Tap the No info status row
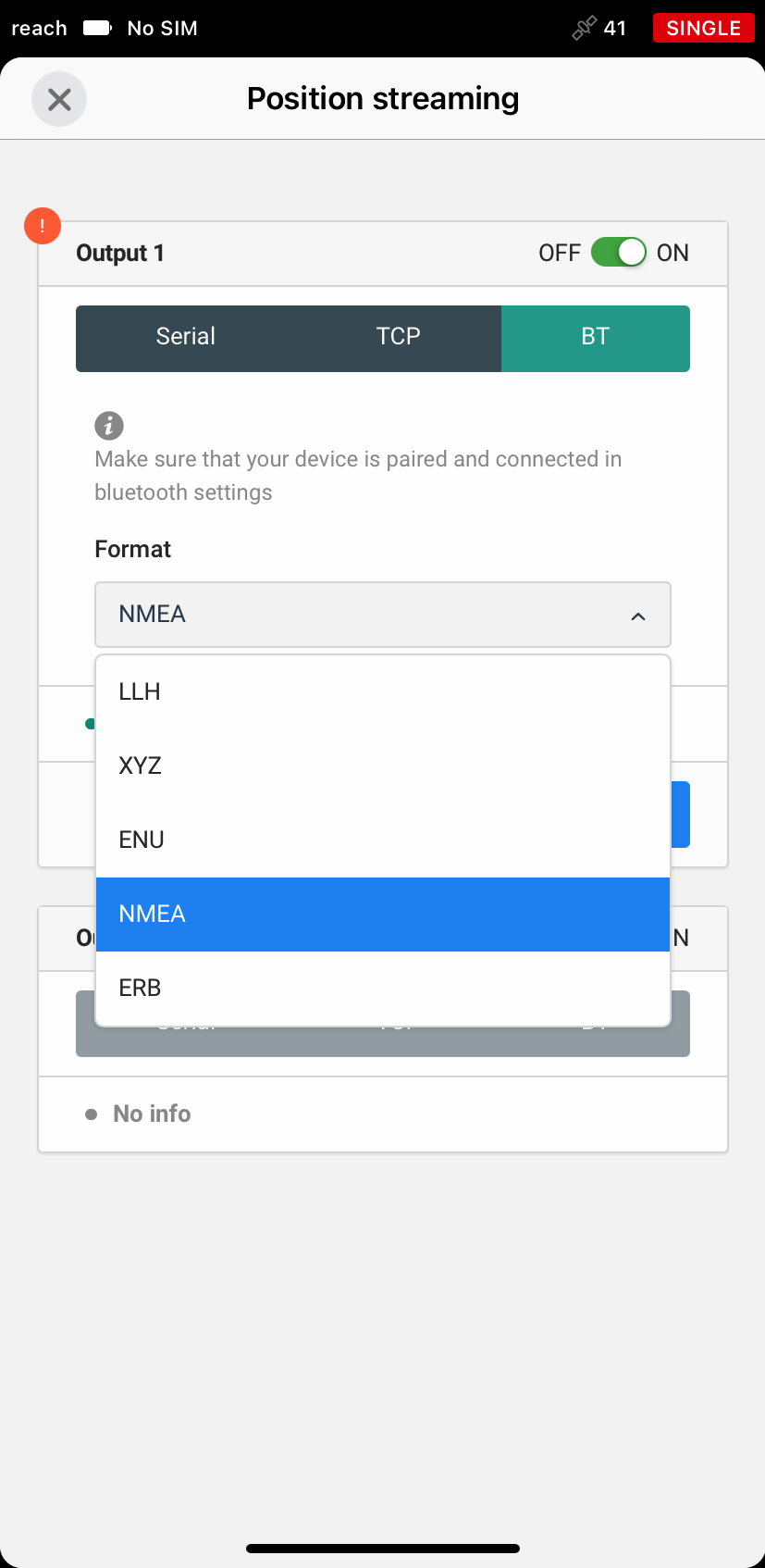The image size is (765, 1568). click(383, 1114)
